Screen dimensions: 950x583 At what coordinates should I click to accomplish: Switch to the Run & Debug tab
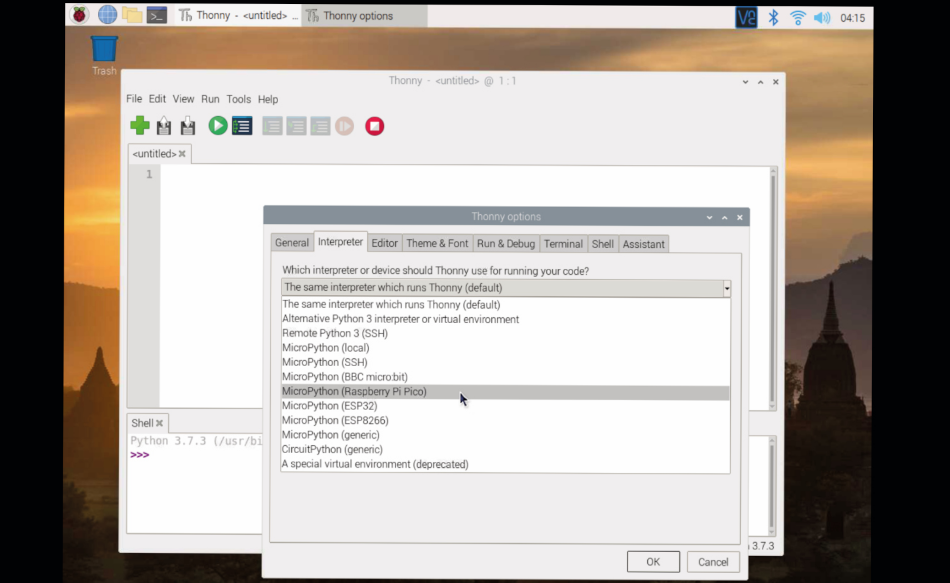point(506,243)
